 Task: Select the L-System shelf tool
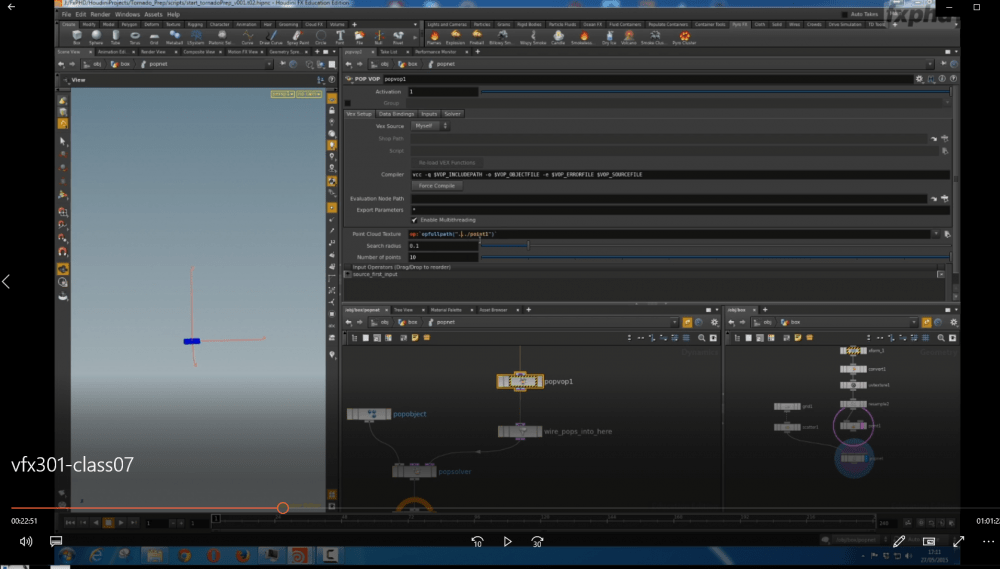pos(196,37)
